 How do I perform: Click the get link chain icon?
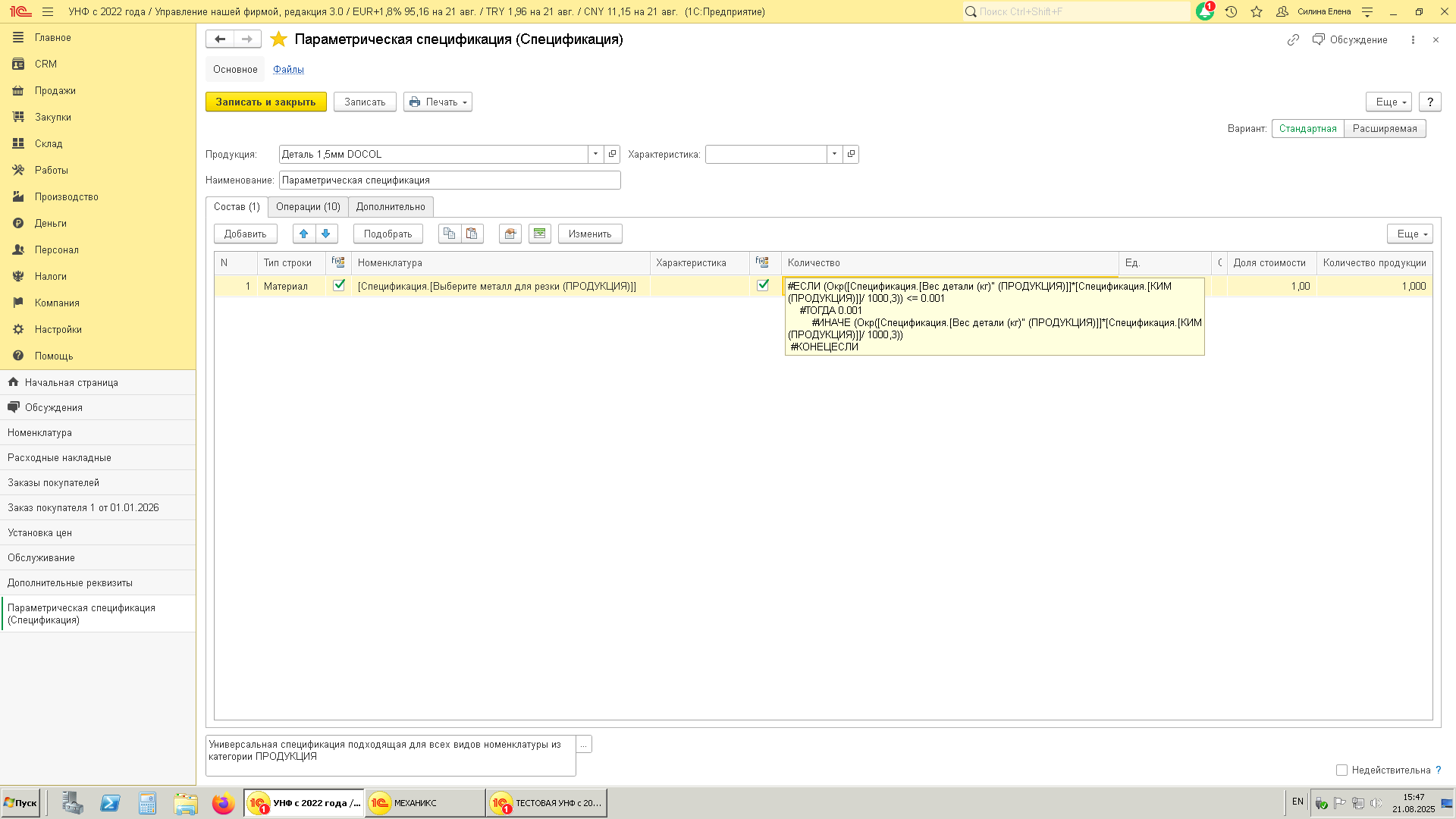pos(1293,39)
